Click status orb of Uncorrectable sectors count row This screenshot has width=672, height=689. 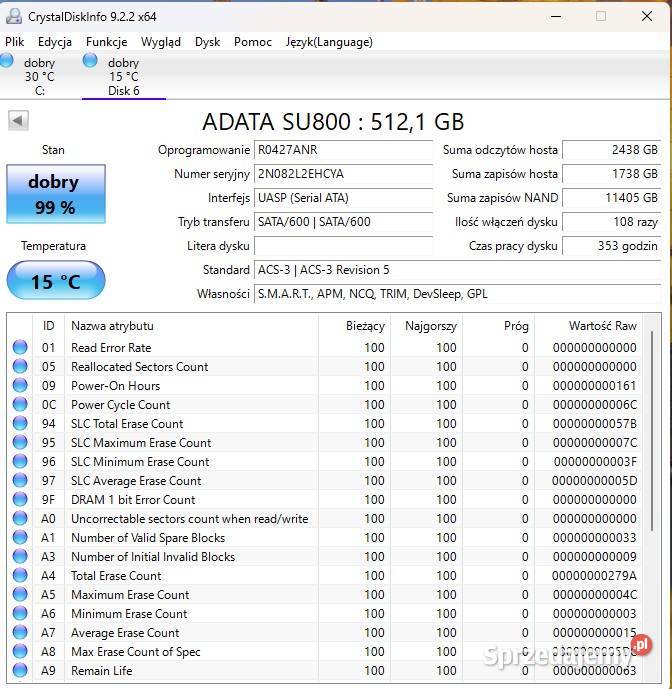(x=20, y=519)
